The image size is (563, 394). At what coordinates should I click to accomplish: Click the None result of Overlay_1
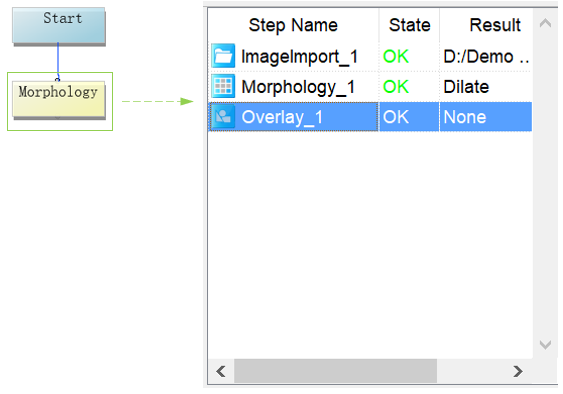click(x=465, y=117)
